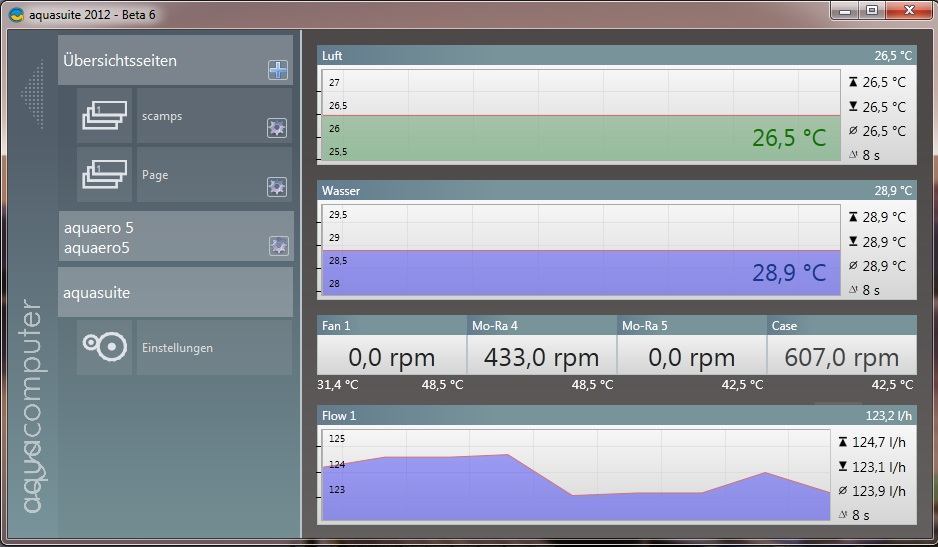Minimize the aquasuite window
The width and height of the screenshot is (938, 547).
[x=845, y=11]
